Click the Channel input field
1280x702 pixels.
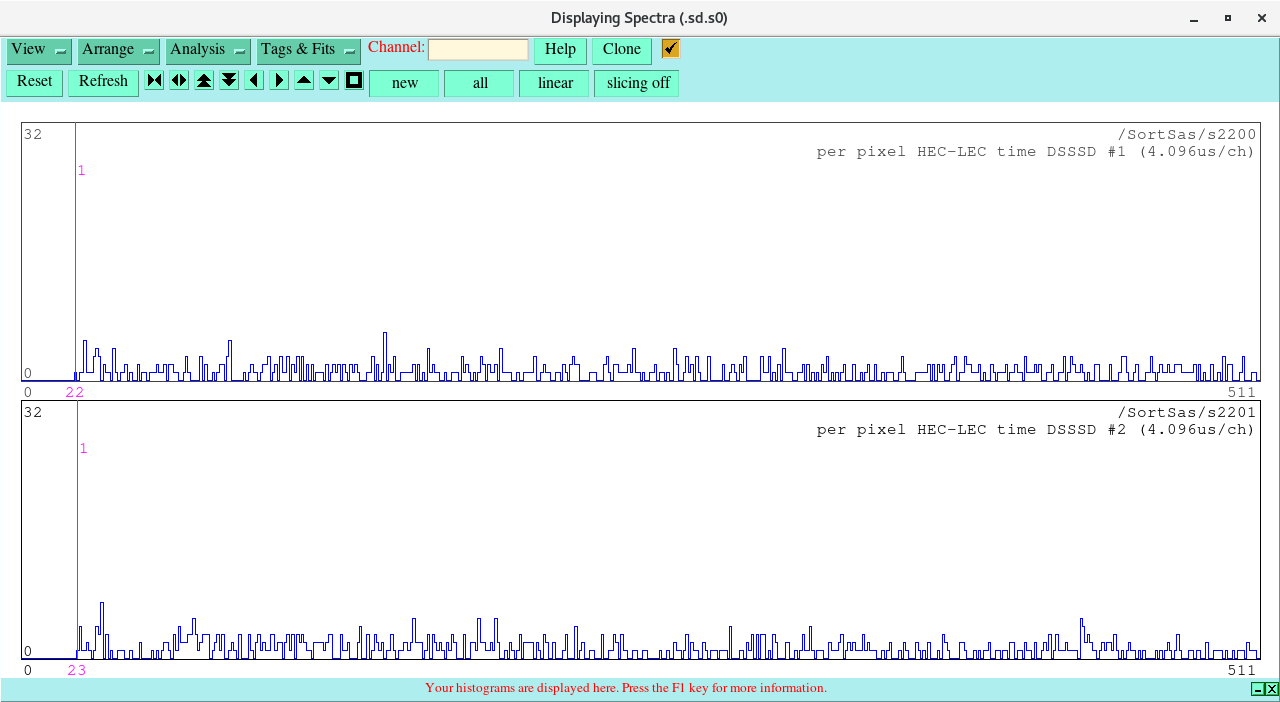[x=478, y=50]
